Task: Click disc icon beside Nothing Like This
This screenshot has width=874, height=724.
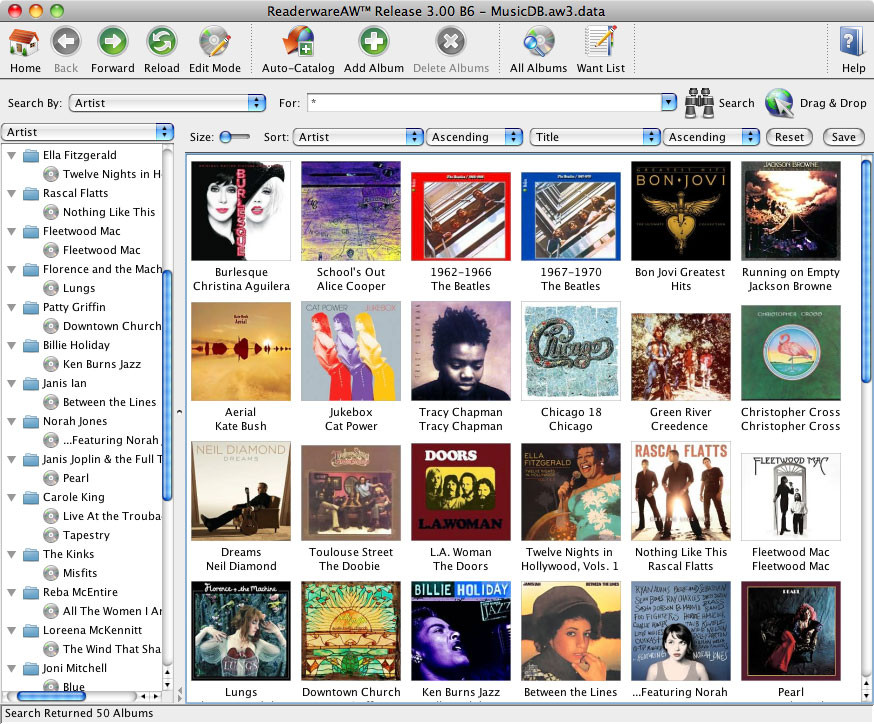Action: coord(51,212)
